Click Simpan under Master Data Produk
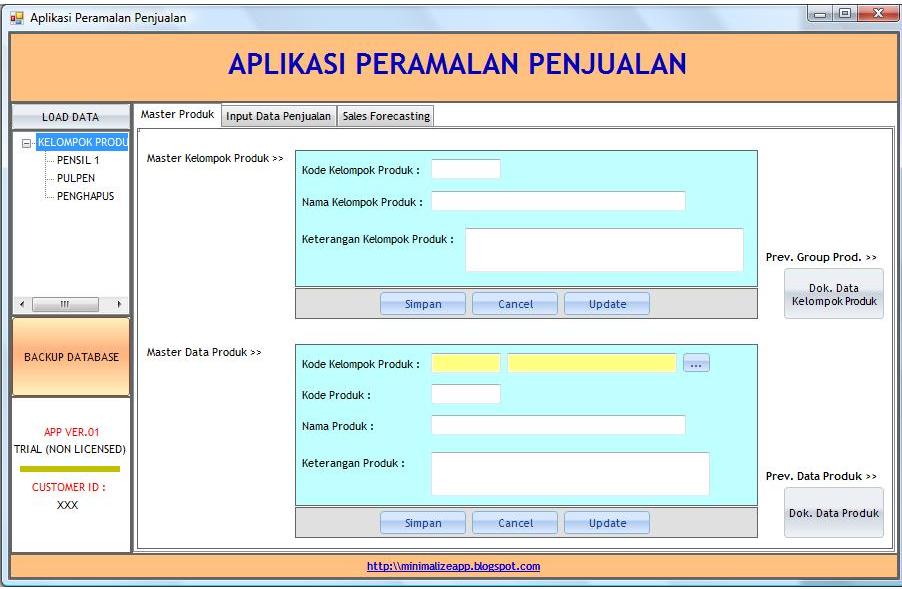Screen dimensions: 902x589 (x=422, y=522)
